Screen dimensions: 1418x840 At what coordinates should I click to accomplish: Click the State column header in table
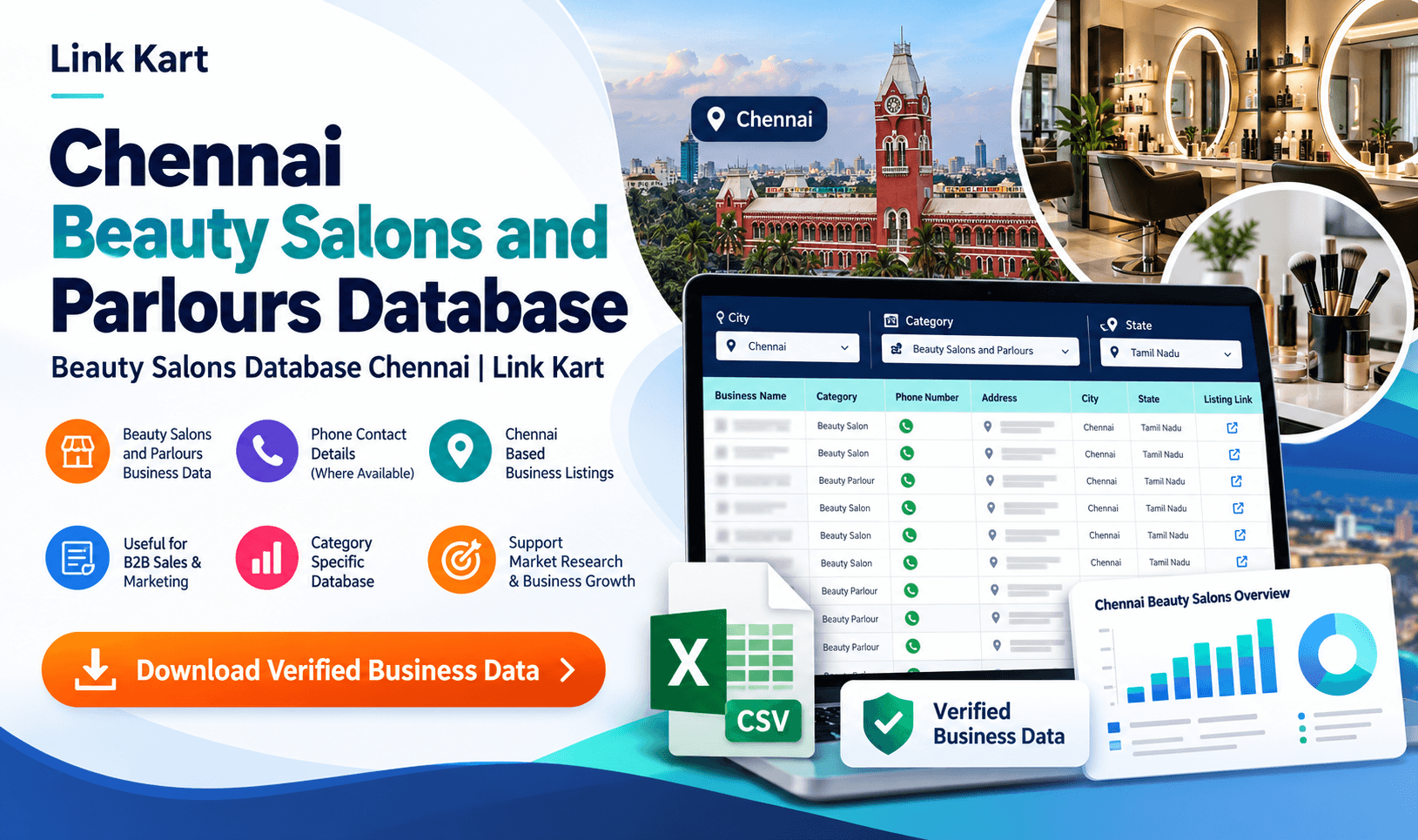[x=1148, y=400]
